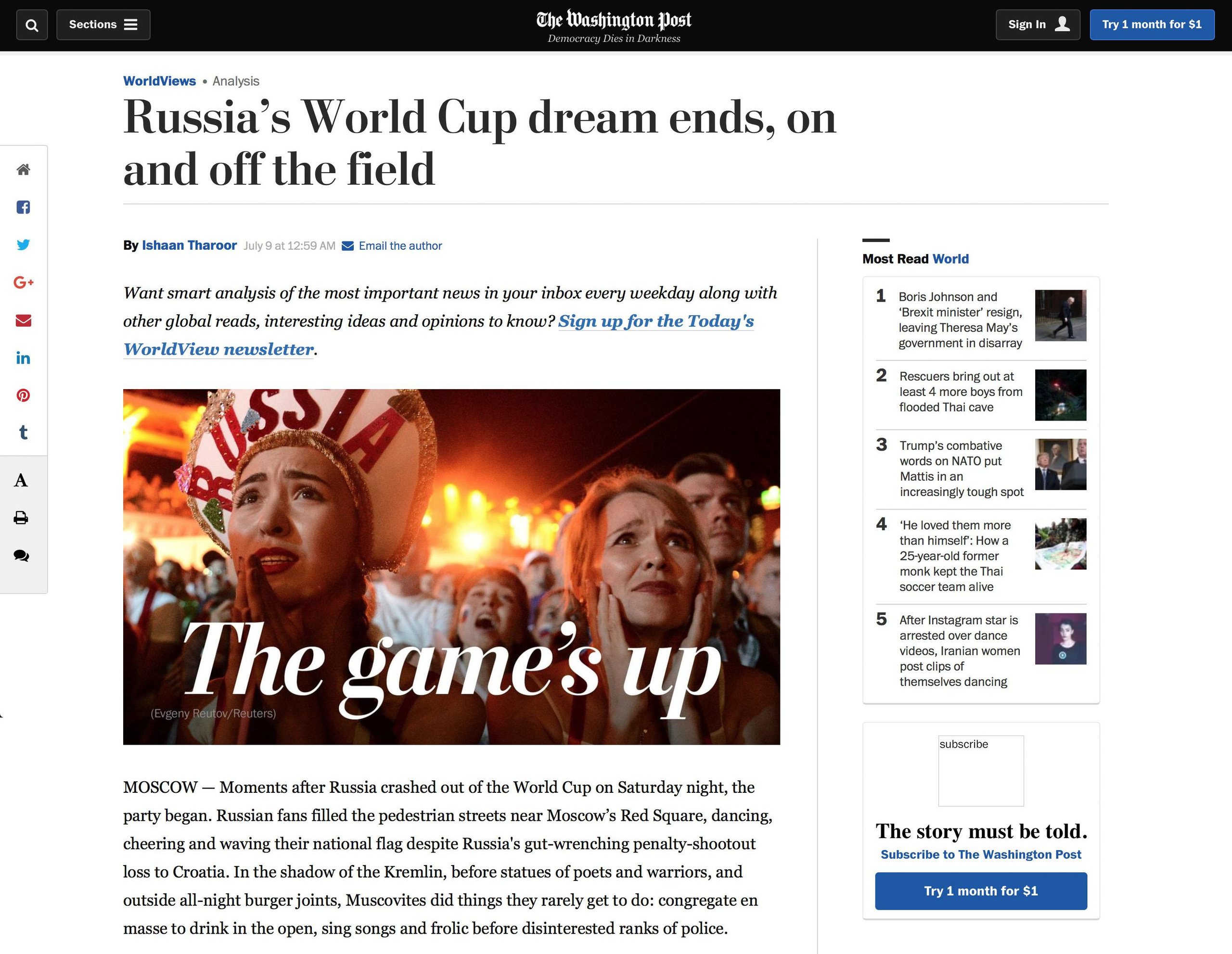
Task: Open Sign In account button
Action: [x=1038, y=25]
